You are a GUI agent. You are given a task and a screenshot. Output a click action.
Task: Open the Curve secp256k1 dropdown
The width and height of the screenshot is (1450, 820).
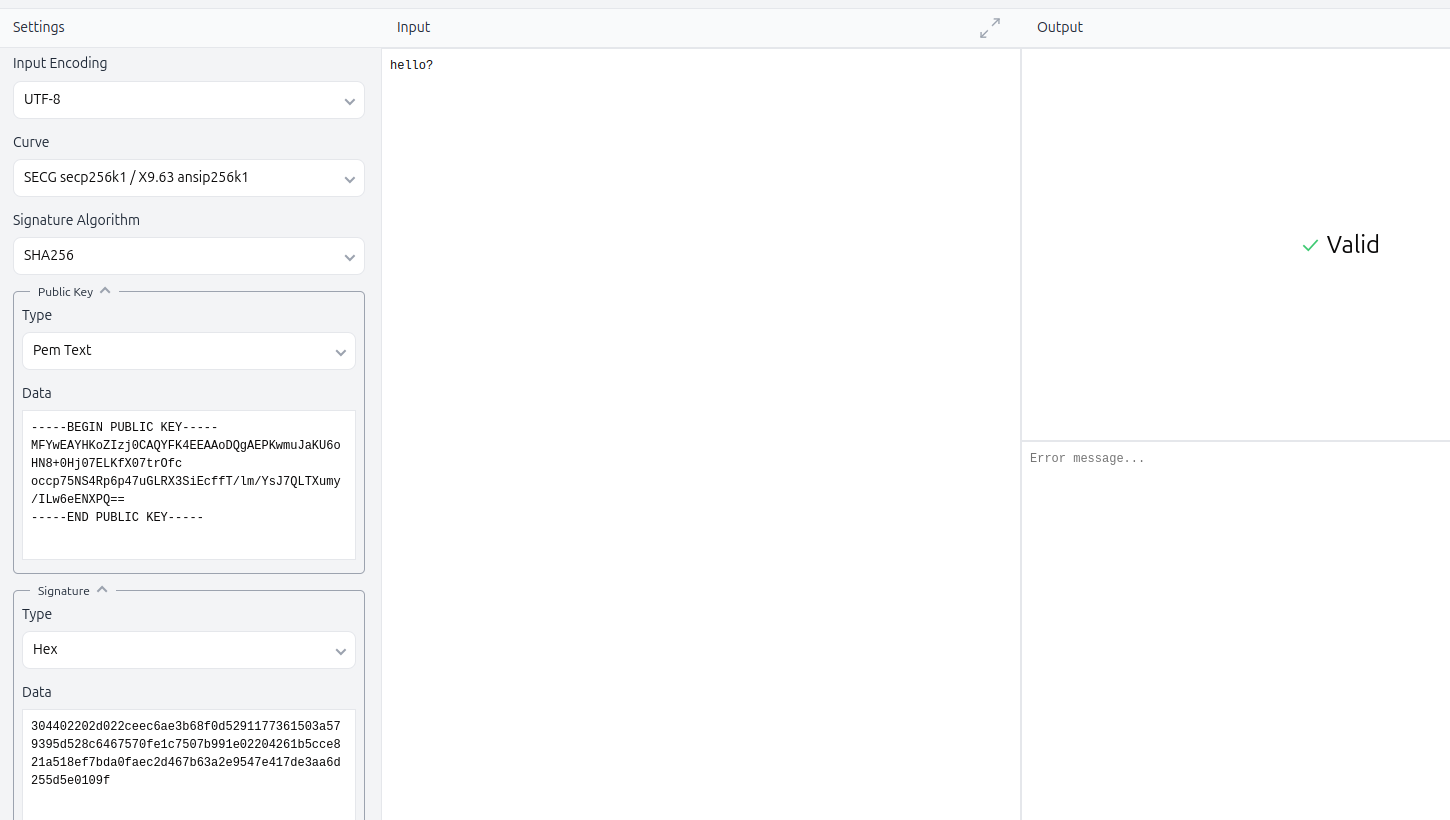(189, 178)
